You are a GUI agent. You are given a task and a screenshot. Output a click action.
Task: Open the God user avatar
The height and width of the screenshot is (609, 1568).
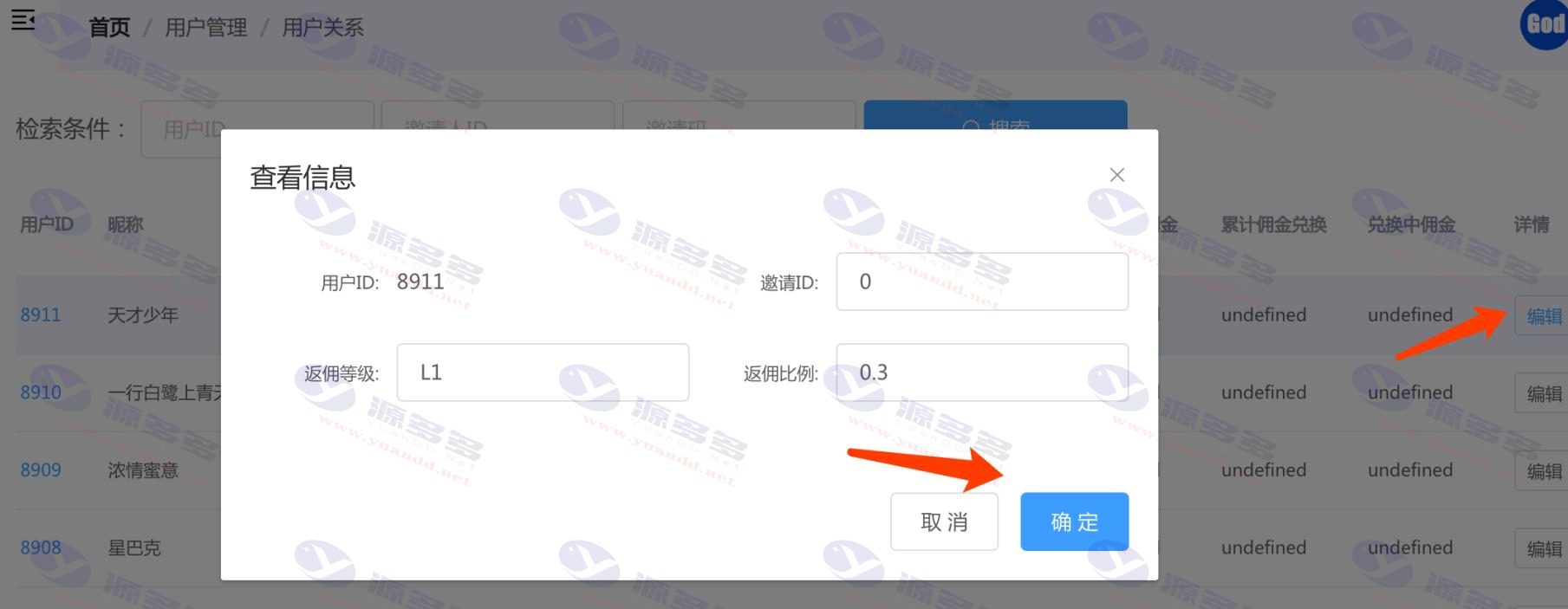[1545, 24]
